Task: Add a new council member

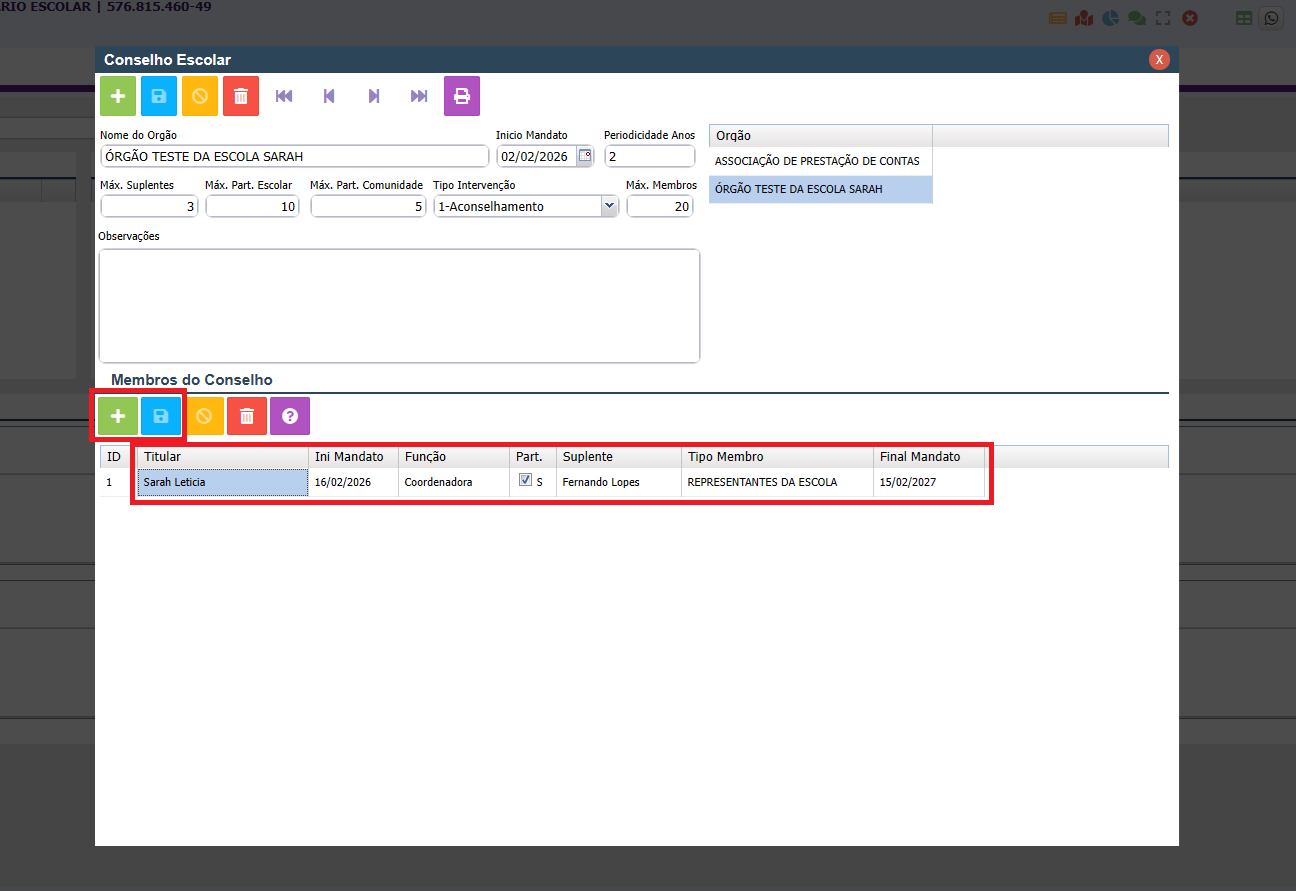Action: [x=118, y=416]
